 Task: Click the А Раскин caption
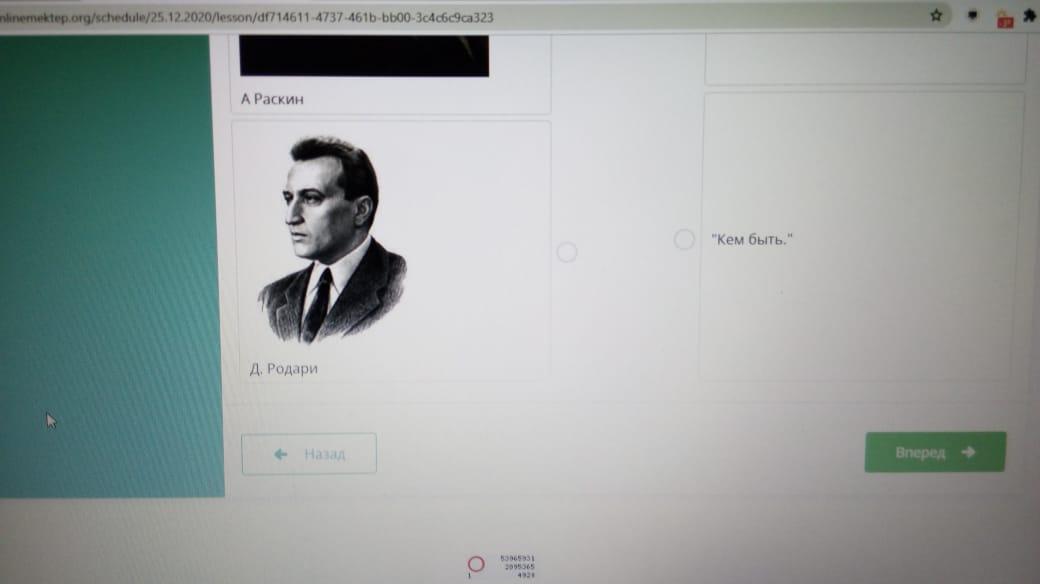(272, 99)
